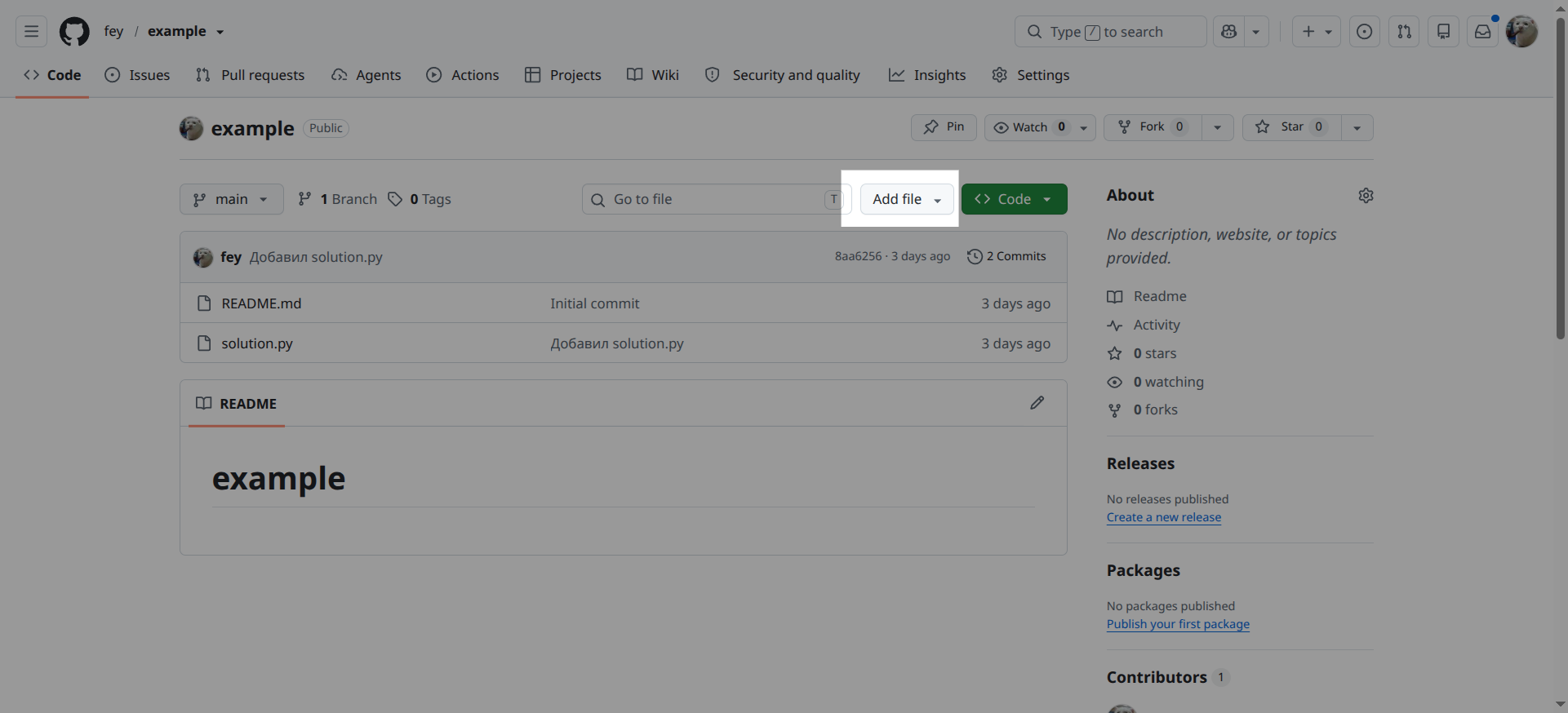Open the Activity link in About

[x=1144, y=325]
